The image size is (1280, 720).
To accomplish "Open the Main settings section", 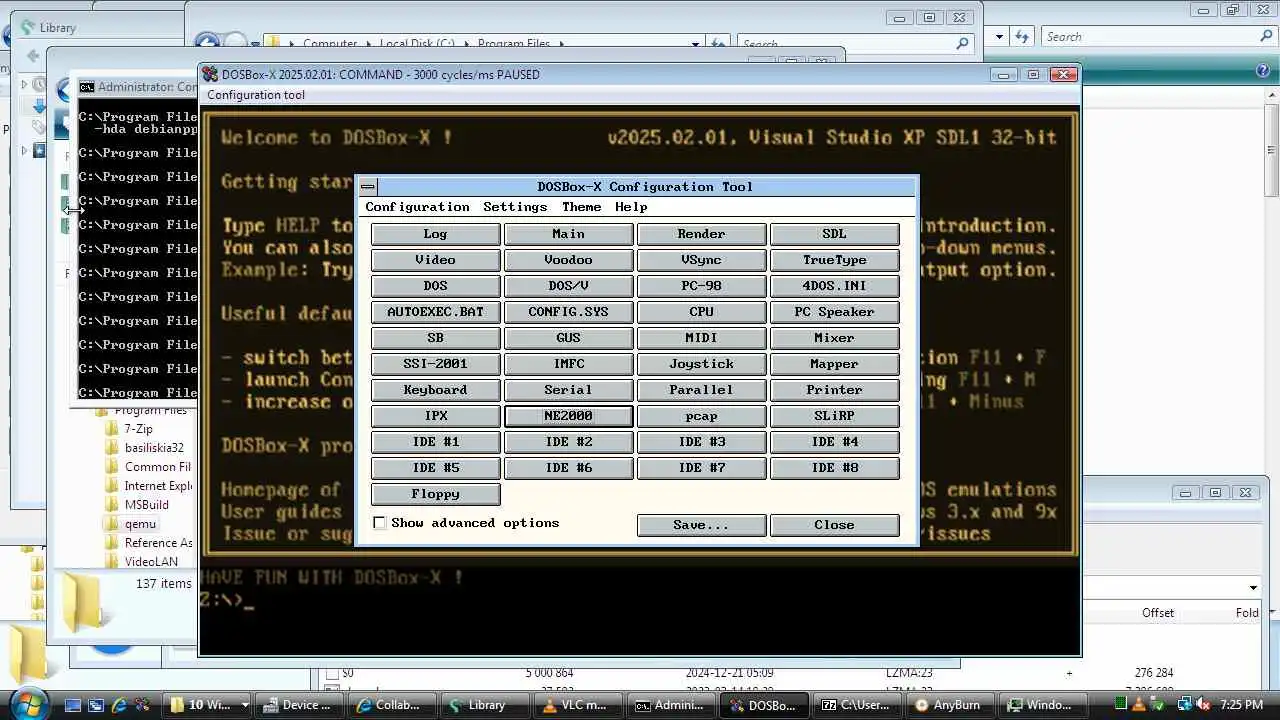I will coord(568,234).
